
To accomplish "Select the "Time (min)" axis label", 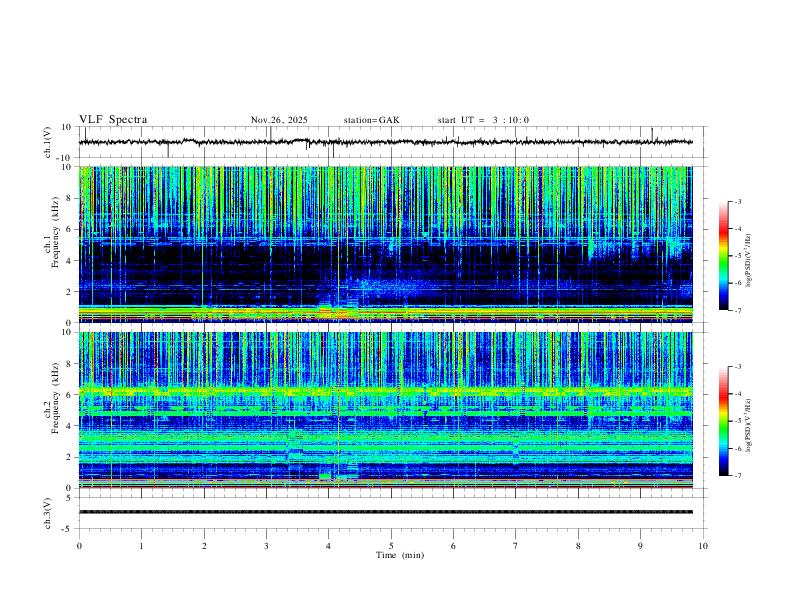I will [x=400, y=555].
